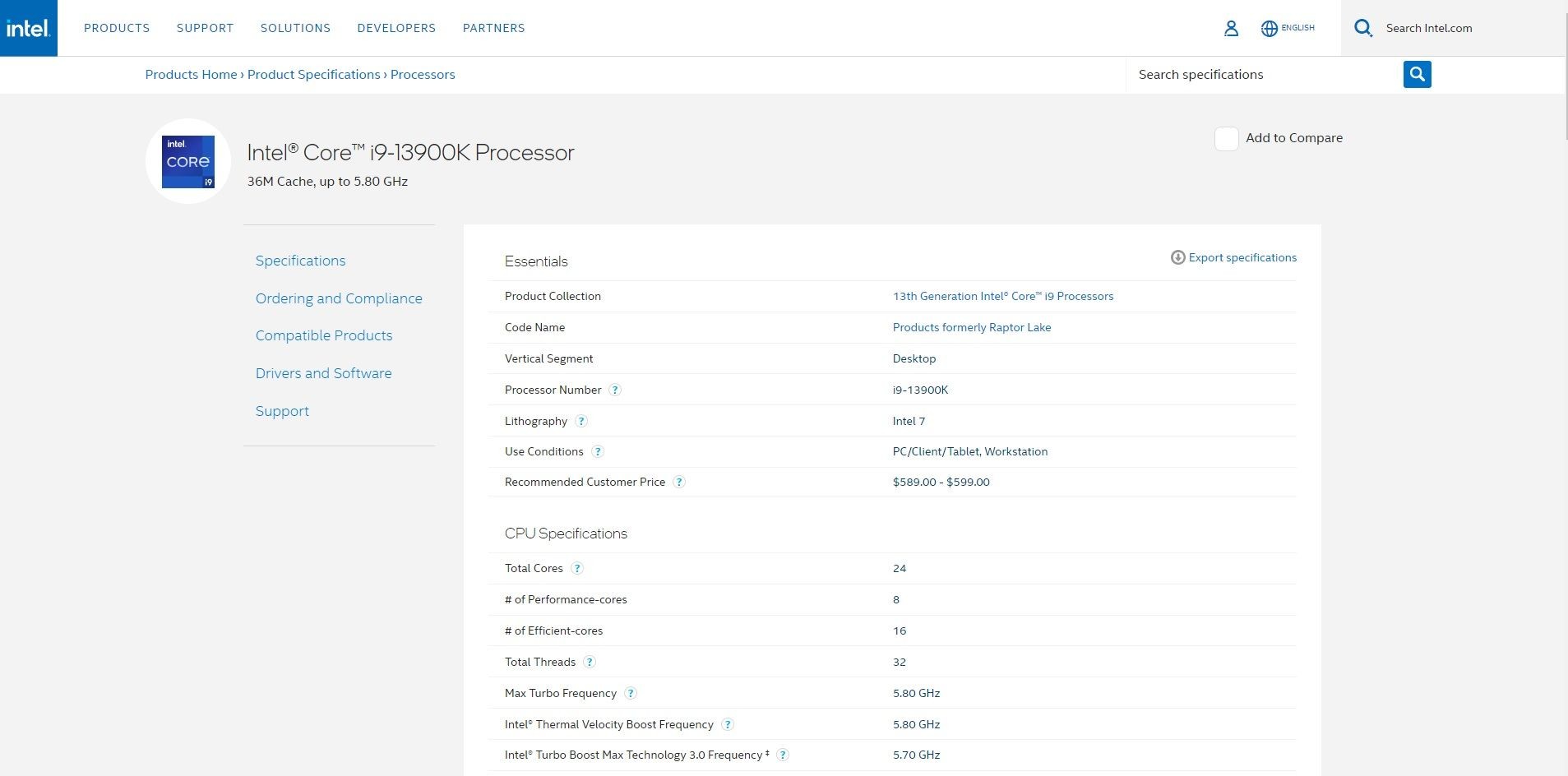Open Thermal Velocity Boost Frequency help icon
1568x776 pixels.
pyautogui.click(x=728, y=724)
